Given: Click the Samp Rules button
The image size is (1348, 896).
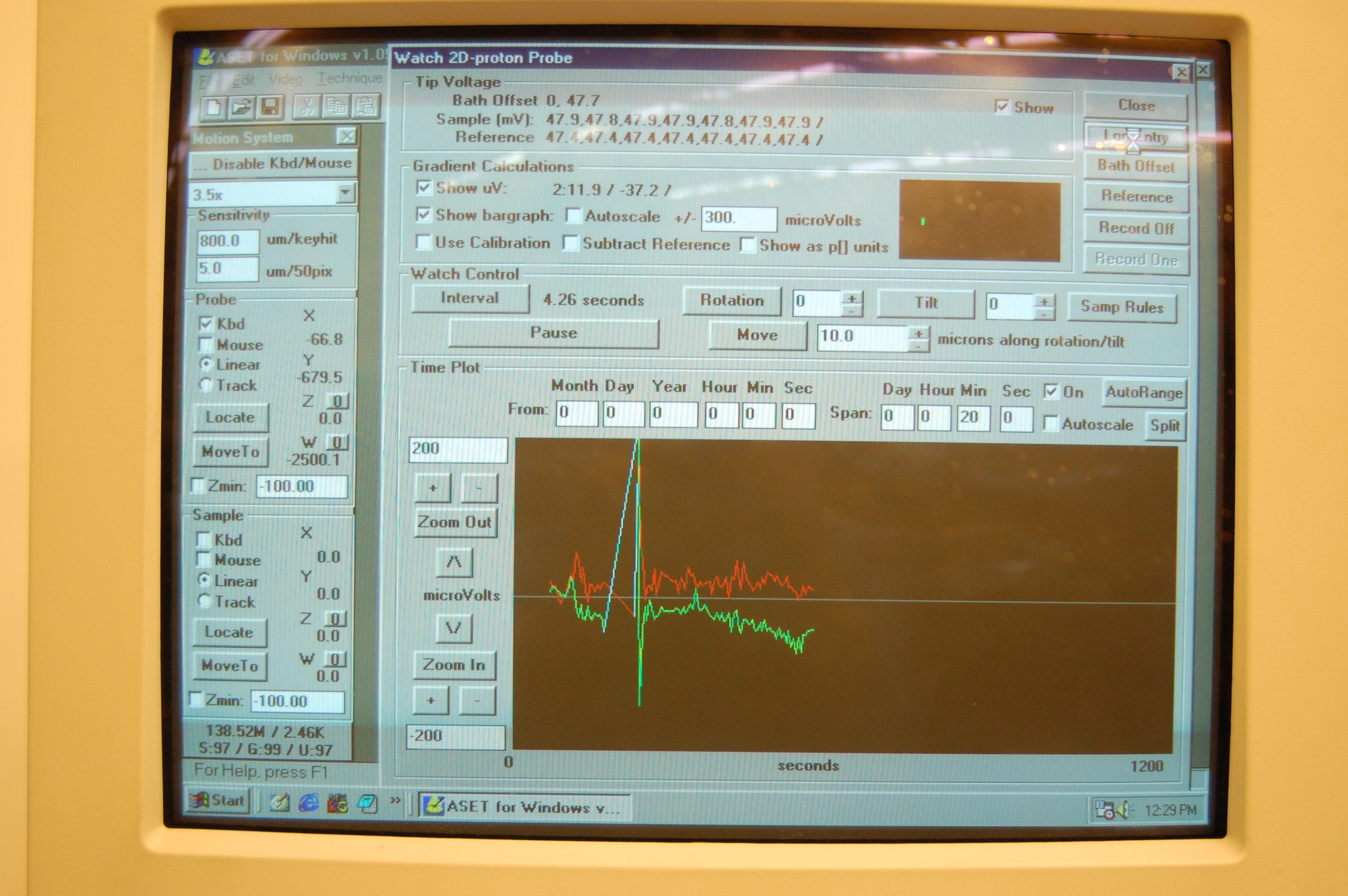Looking at the screenshot, I should point(1122,307).
